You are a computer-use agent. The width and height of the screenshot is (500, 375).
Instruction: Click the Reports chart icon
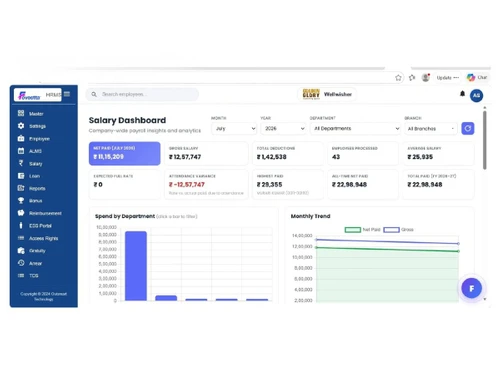(x=21, y=188)
